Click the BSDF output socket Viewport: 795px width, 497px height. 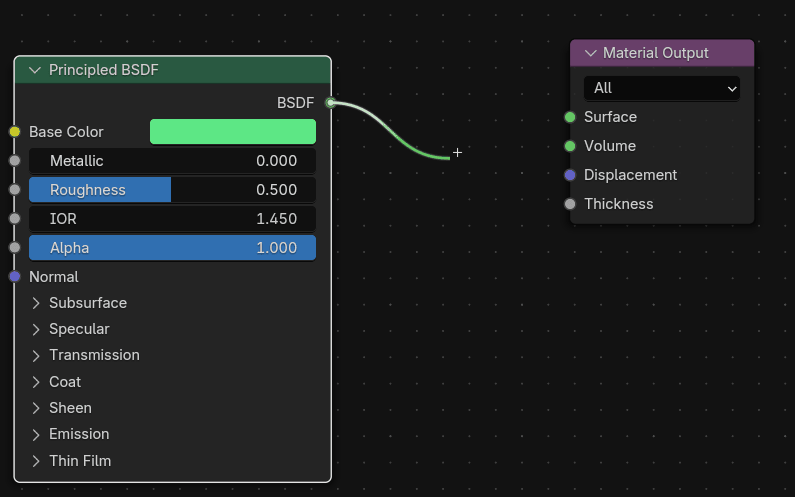pyautogui.click(x=330, y=103)
